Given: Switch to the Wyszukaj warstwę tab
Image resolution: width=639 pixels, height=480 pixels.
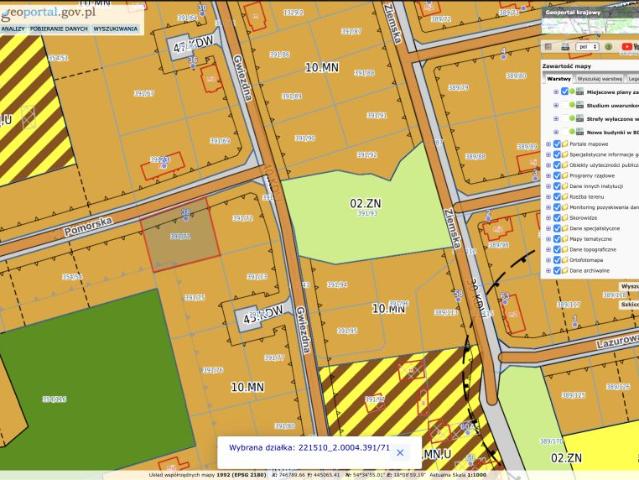Looking at the screenshot, I should [599, 79].
